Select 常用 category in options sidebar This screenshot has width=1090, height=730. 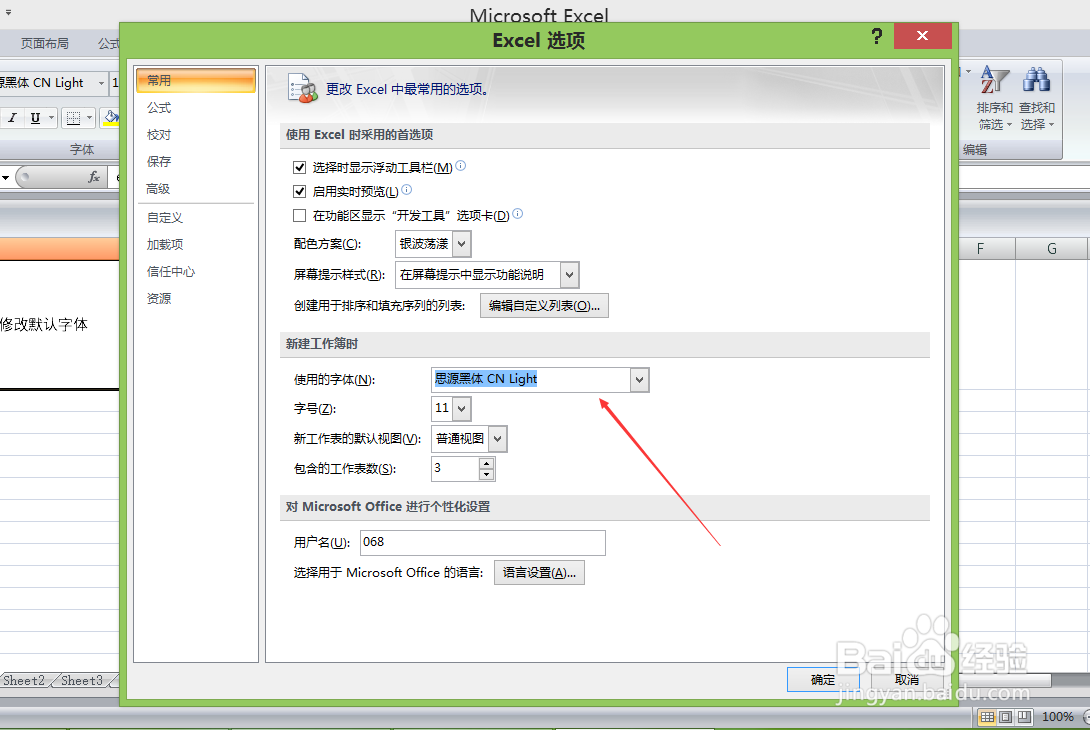[x=196, y=80]
